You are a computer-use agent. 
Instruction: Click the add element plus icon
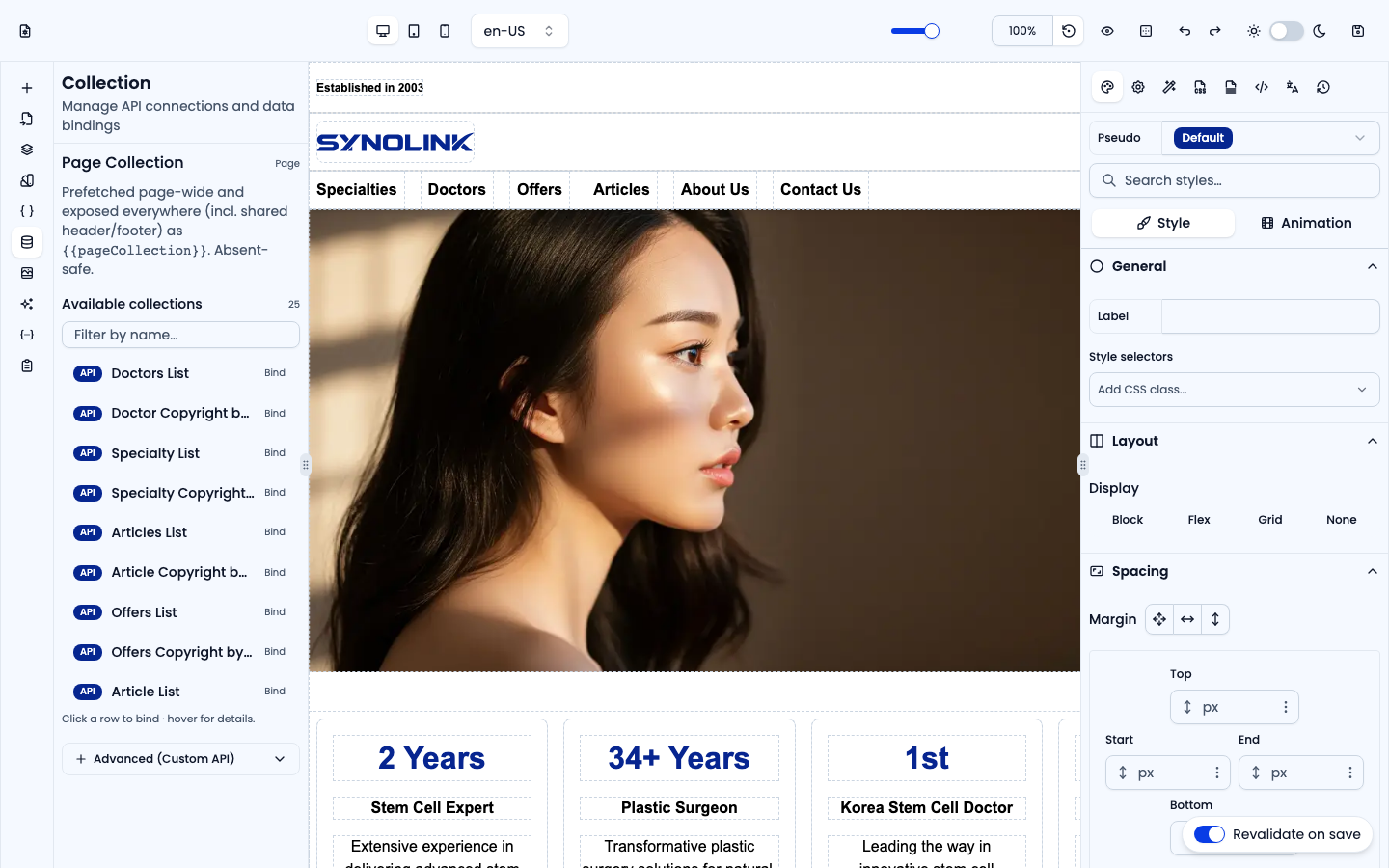[27, 88]
